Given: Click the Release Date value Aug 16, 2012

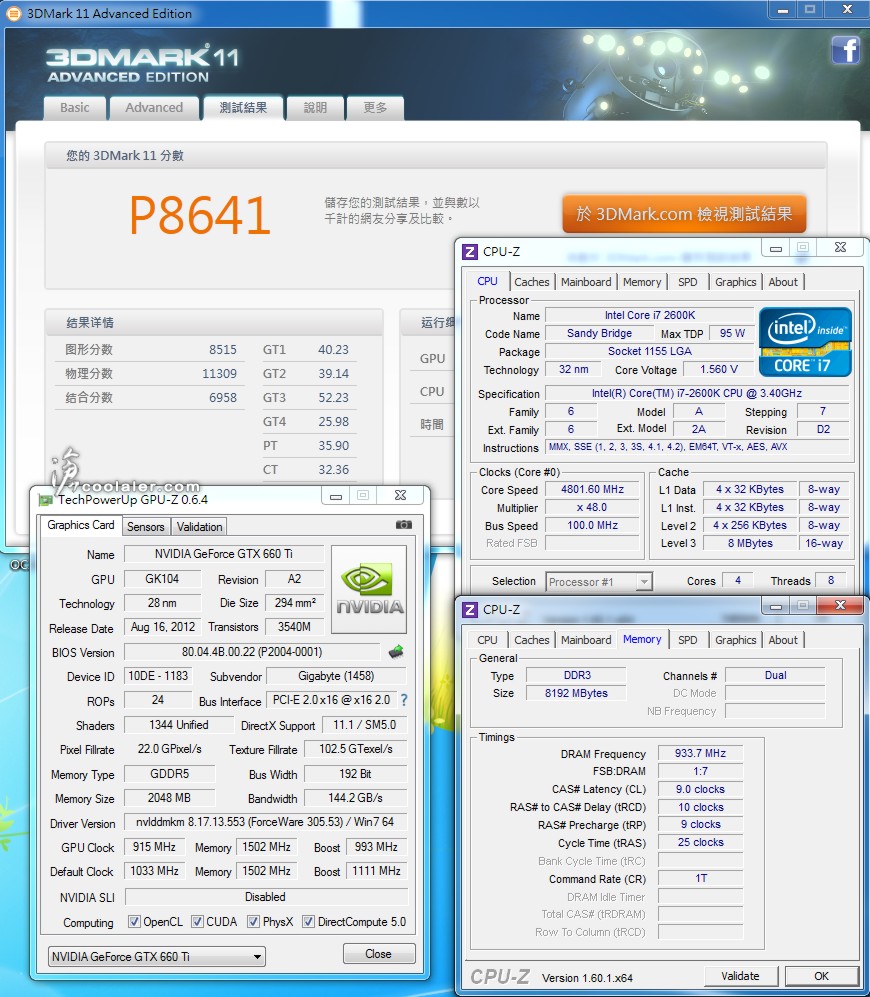Looking at the screenshot, I should coord(163,627).
